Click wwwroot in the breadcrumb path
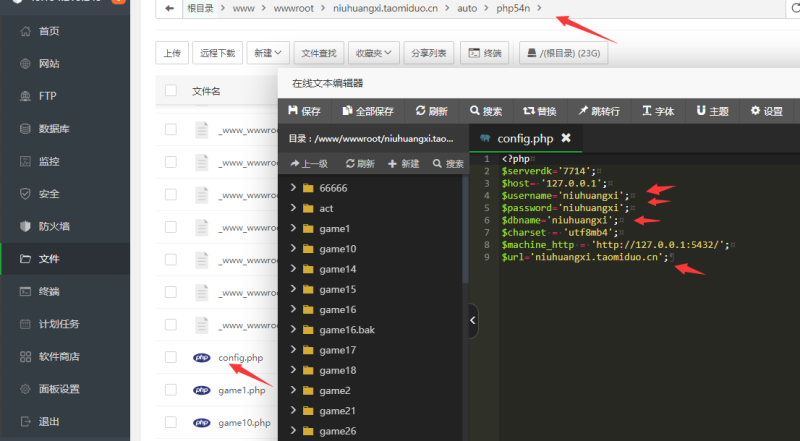The width and height of the screenshot is (800, 441). [x=294, y=8]
